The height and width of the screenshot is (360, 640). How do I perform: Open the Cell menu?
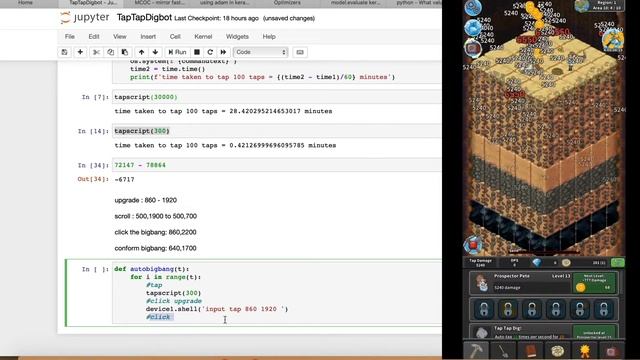click(x=175, y=36)
